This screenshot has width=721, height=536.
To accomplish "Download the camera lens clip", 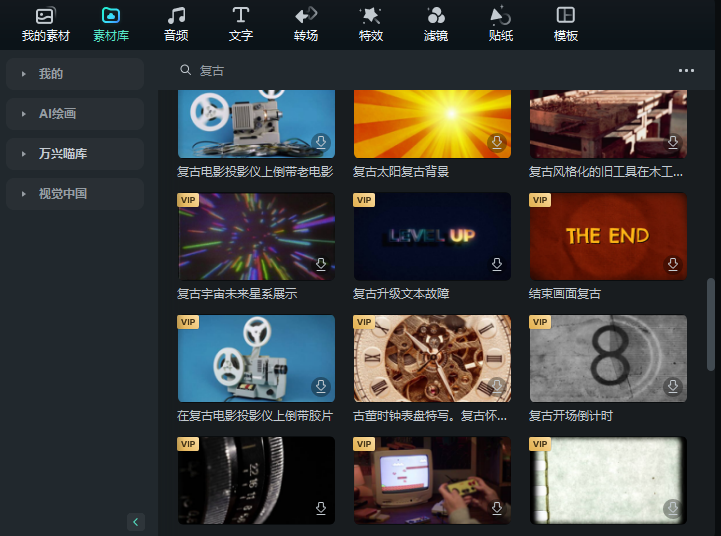I will tap(321, 508).
